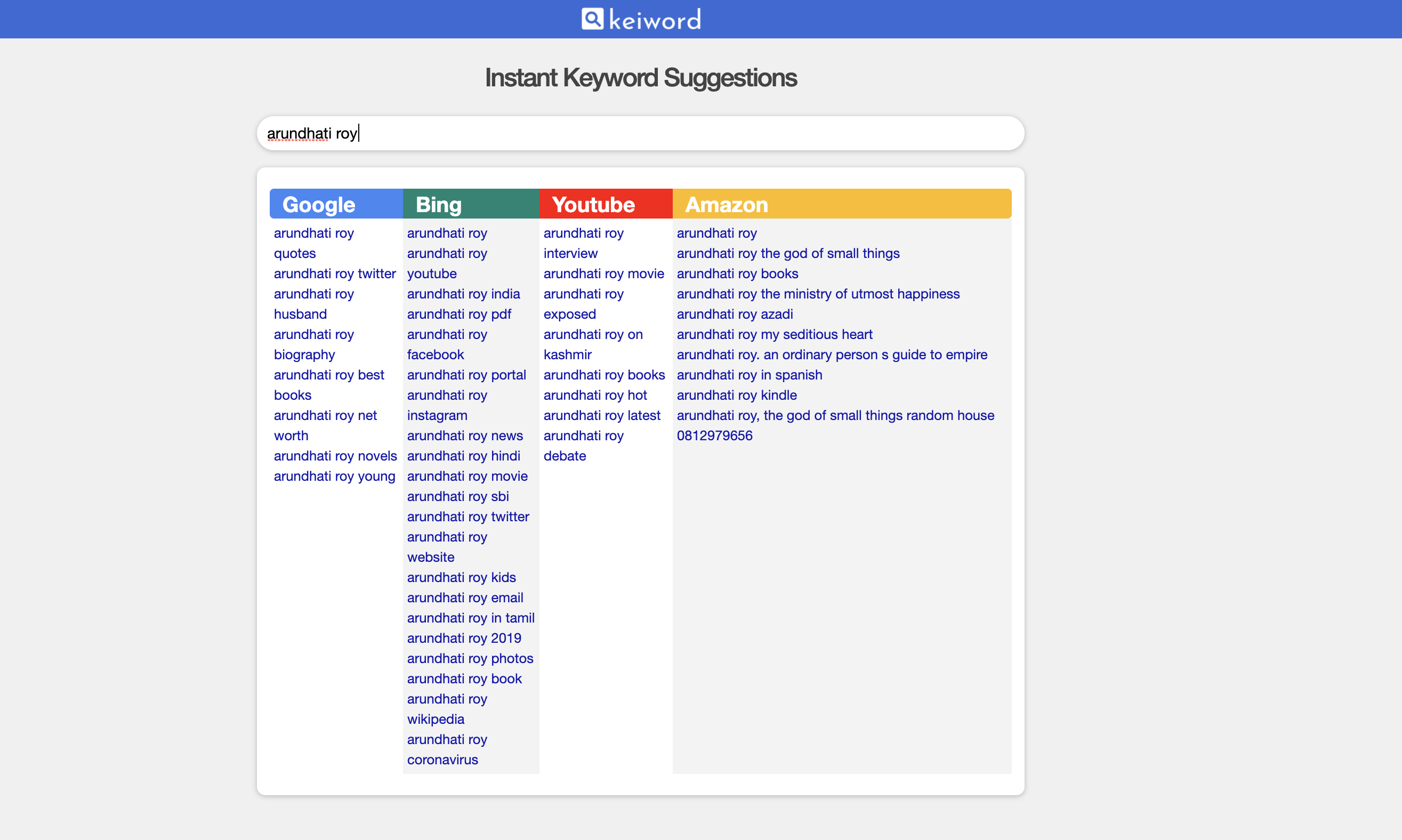Open Bing suggestion arundhati roy hindi

click(463, 456)
